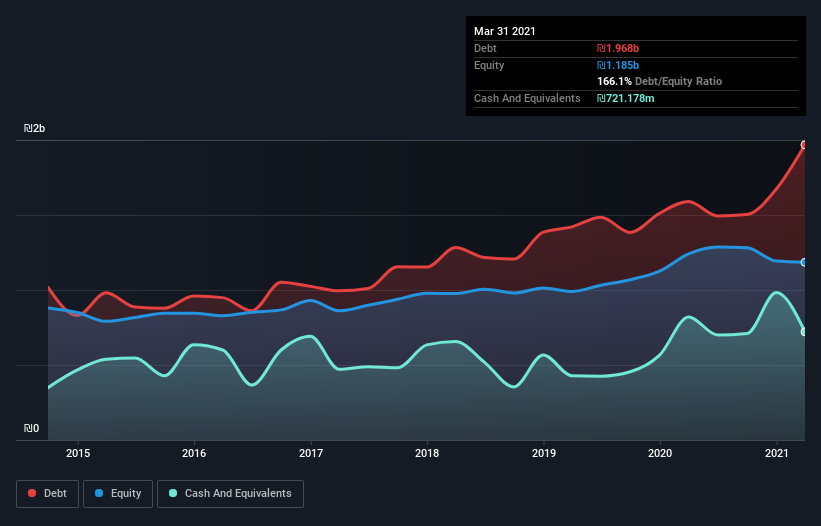The image size is (821, 526).
Task: Click the ₪721.178m cash value
Action: [626, 98]
